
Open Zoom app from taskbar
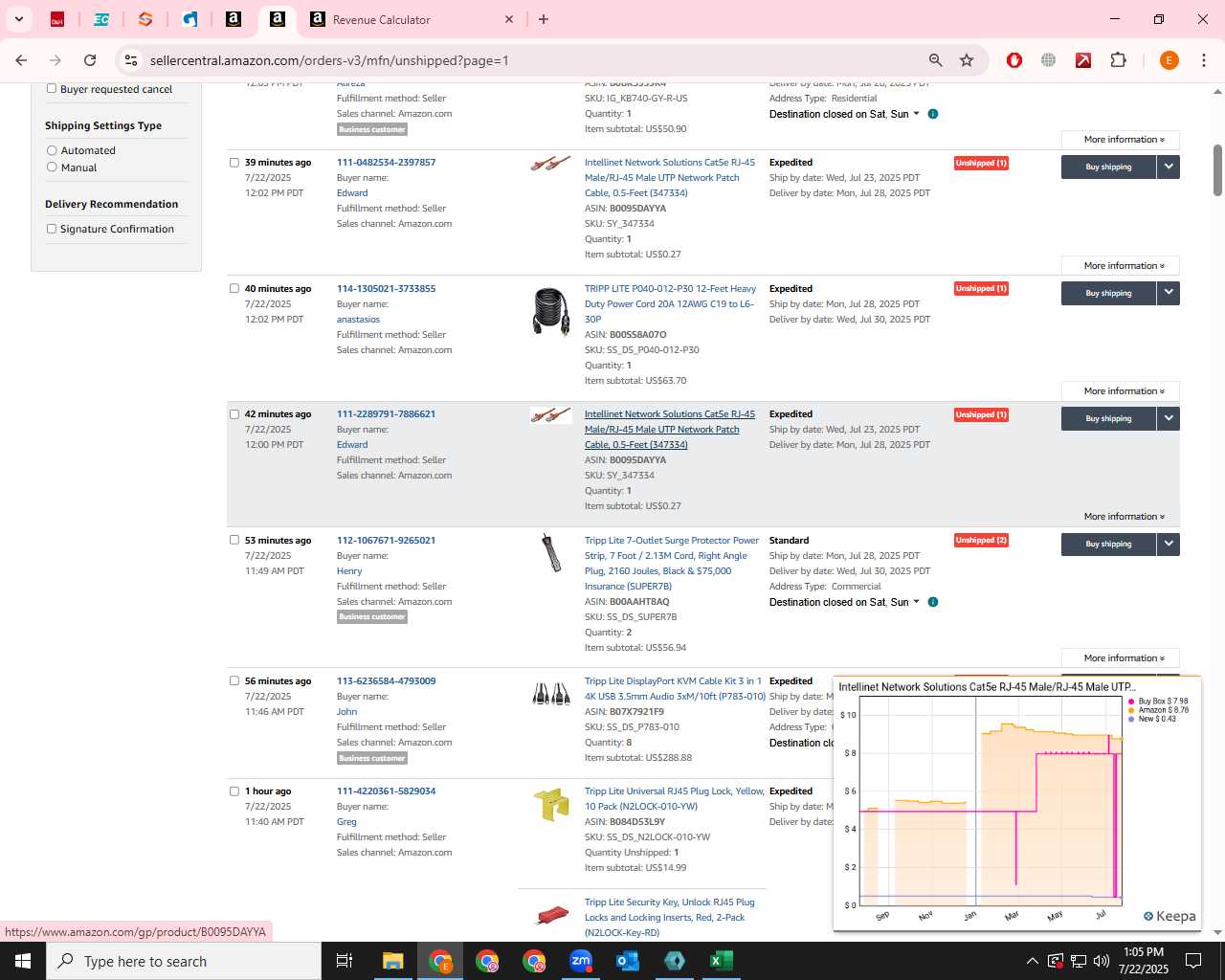(581, 961)
